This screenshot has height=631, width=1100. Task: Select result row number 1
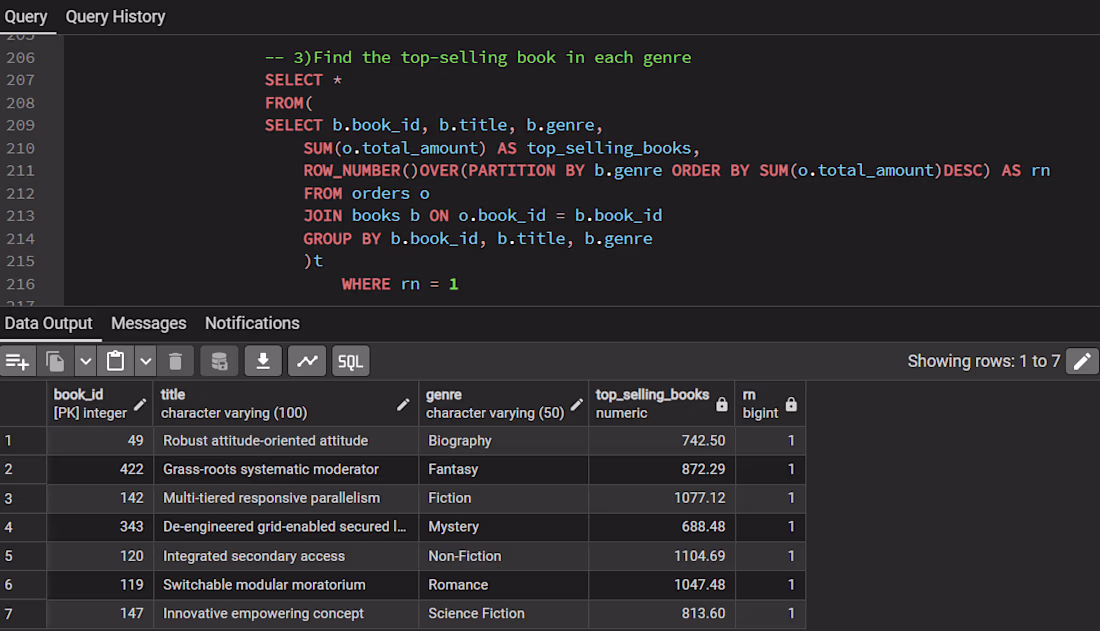[x=23, y=441]
